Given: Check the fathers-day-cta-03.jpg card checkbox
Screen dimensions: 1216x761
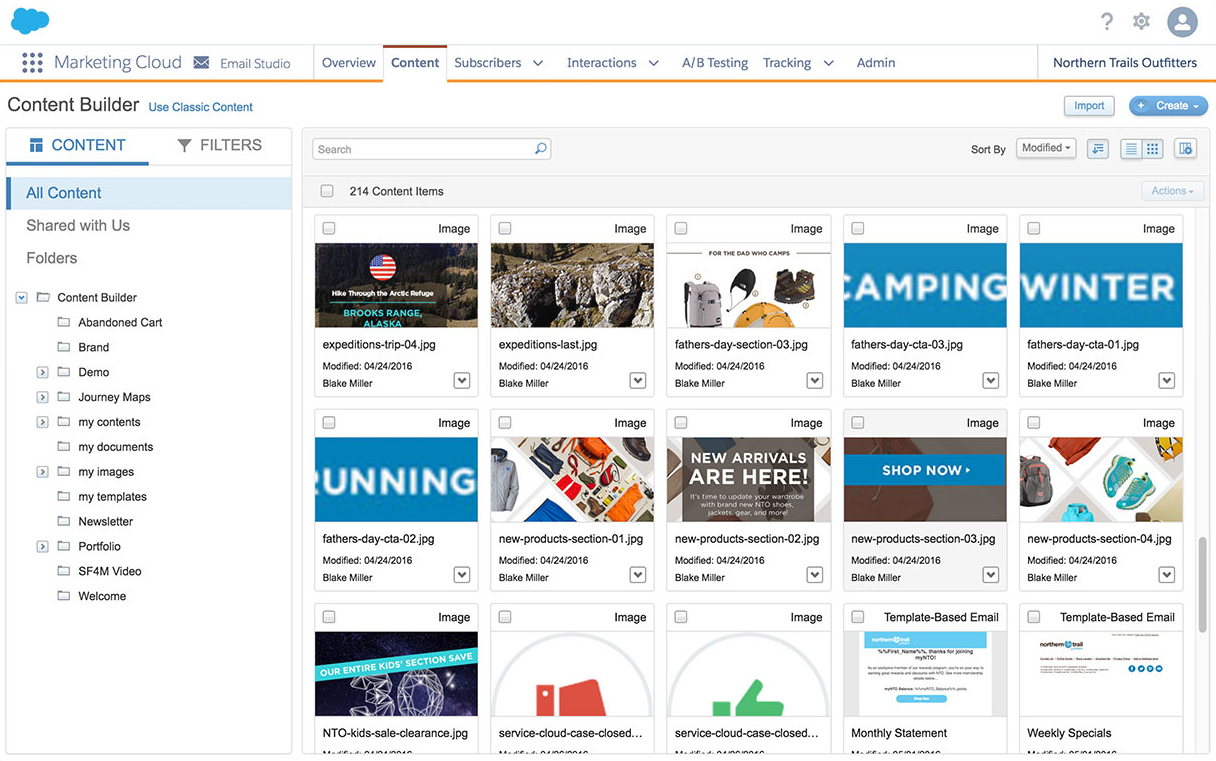Looking at the screenshot, I should coord(857,228).
